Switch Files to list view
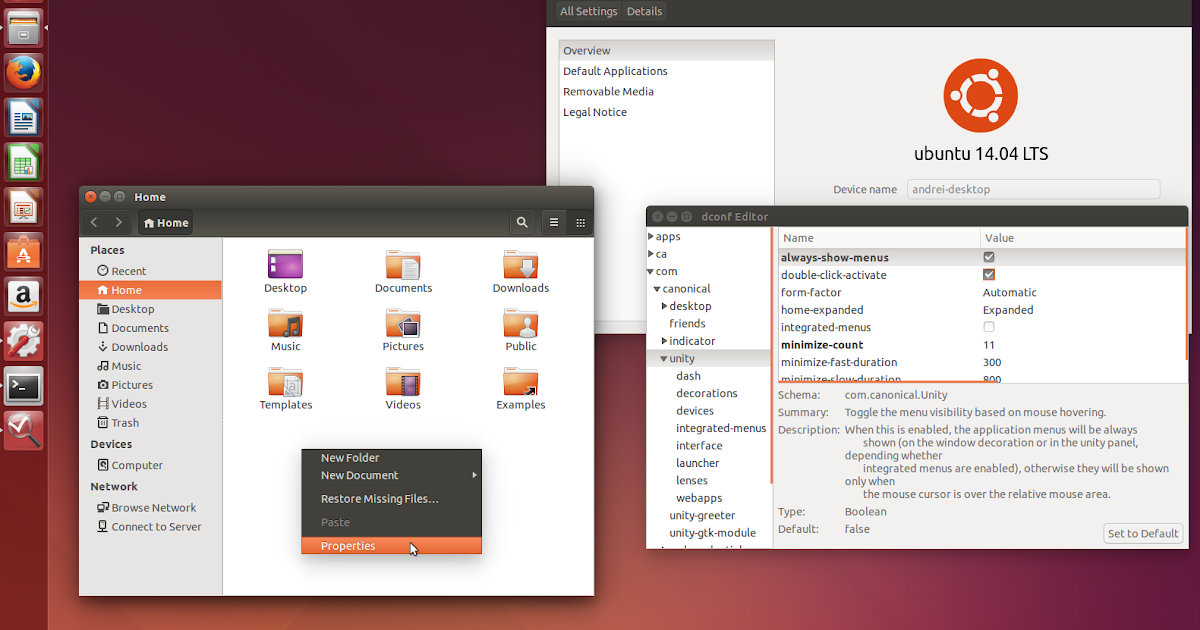This screenshot has width=1200, height=630. [x=554, y=222]
